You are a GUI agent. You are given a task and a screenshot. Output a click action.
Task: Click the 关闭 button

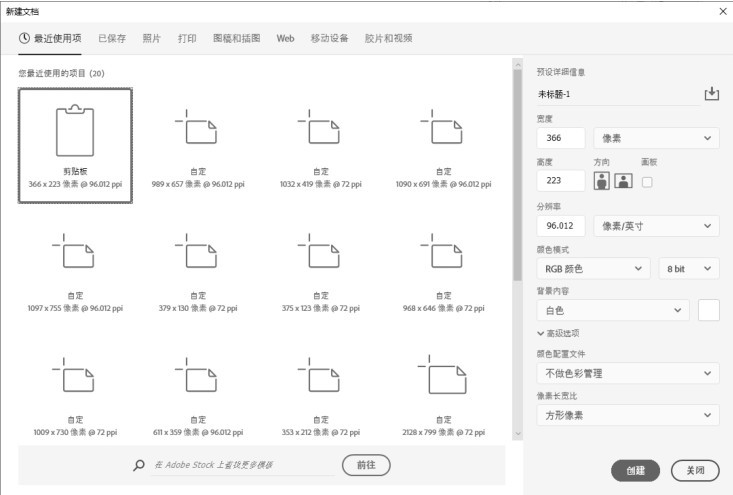pyautogui.click(x=695, y=470)
